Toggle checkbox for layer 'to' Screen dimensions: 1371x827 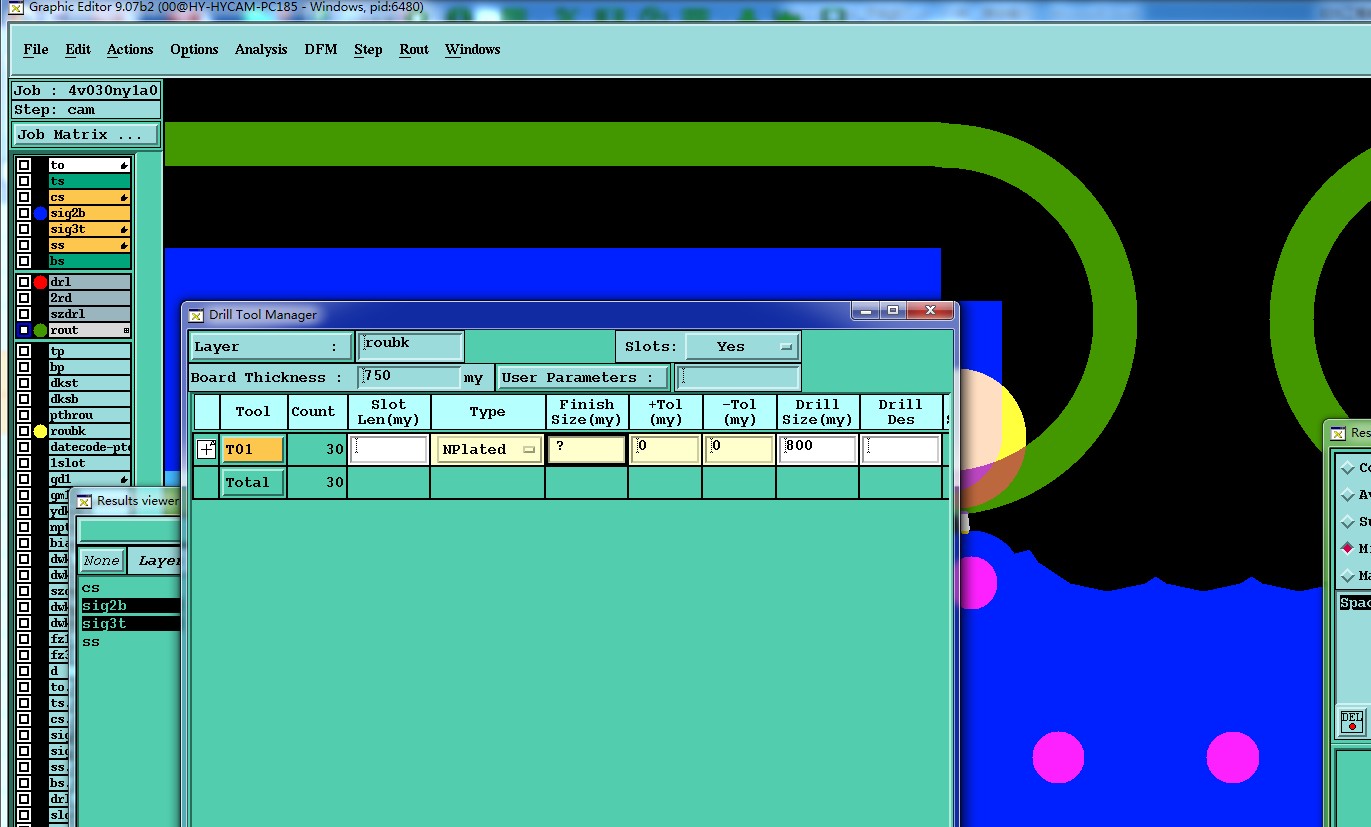coord(24,165)
